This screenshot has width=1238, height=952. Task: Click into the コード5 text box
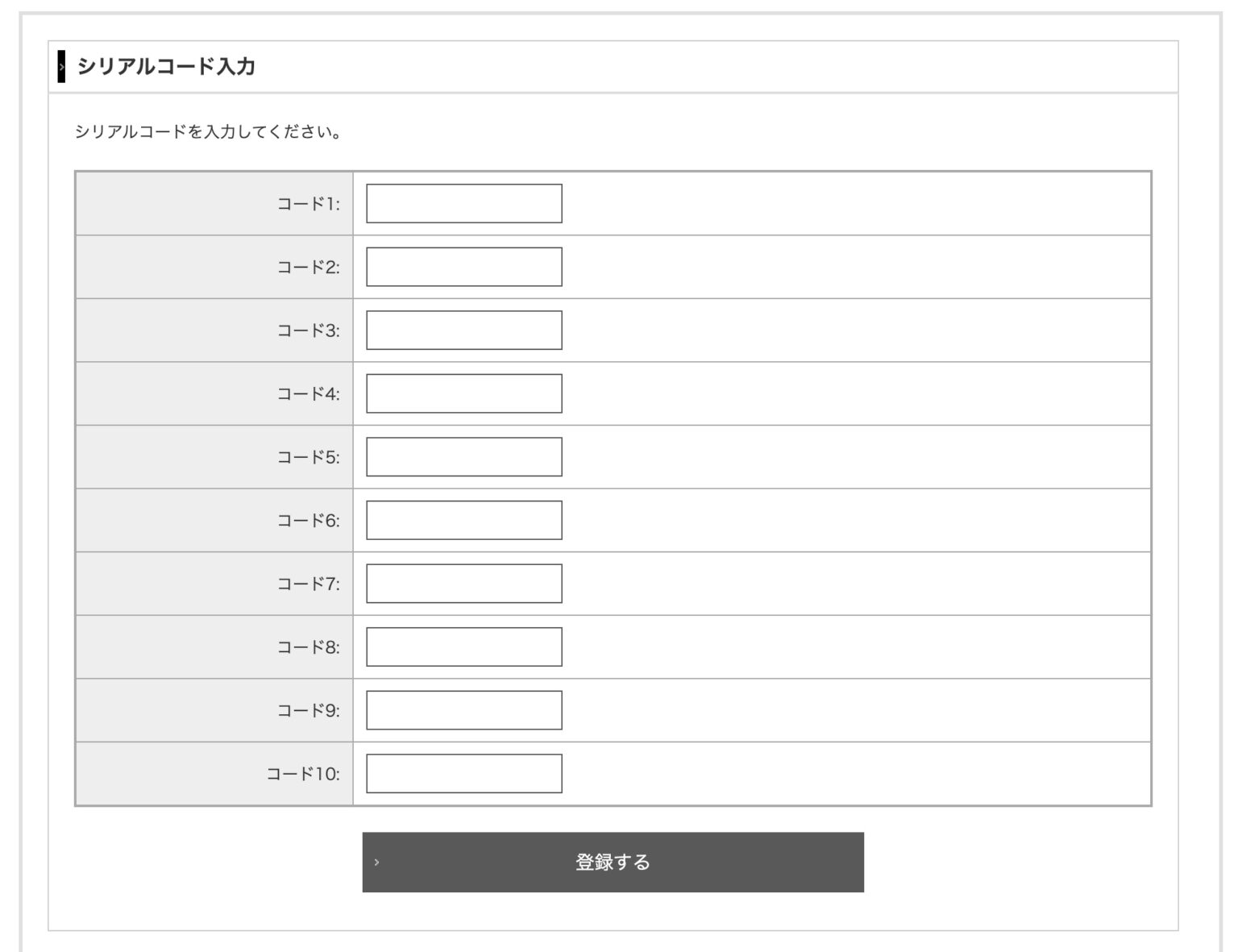tap(463, 457)
